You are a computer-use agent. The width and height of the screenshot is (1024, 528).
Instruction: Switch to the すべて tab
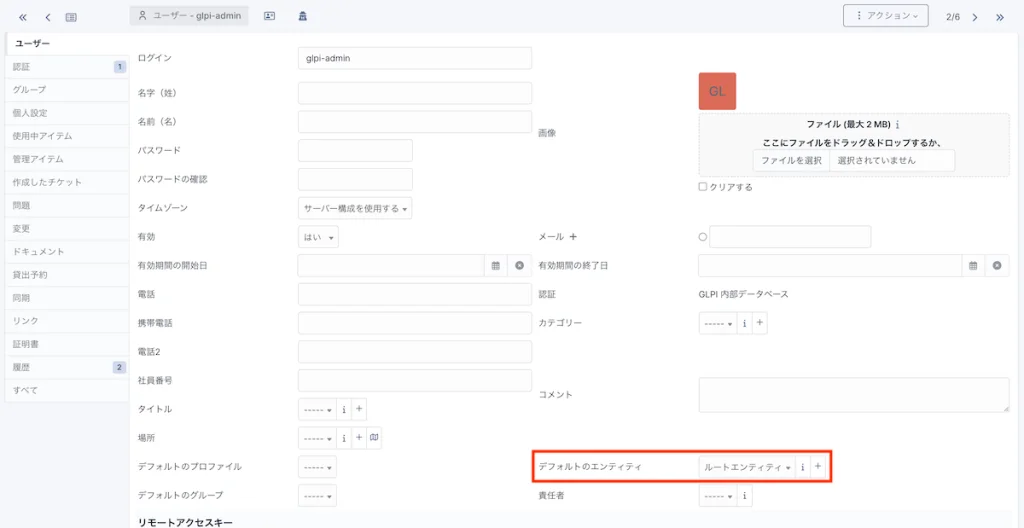(x=67, y=390)
